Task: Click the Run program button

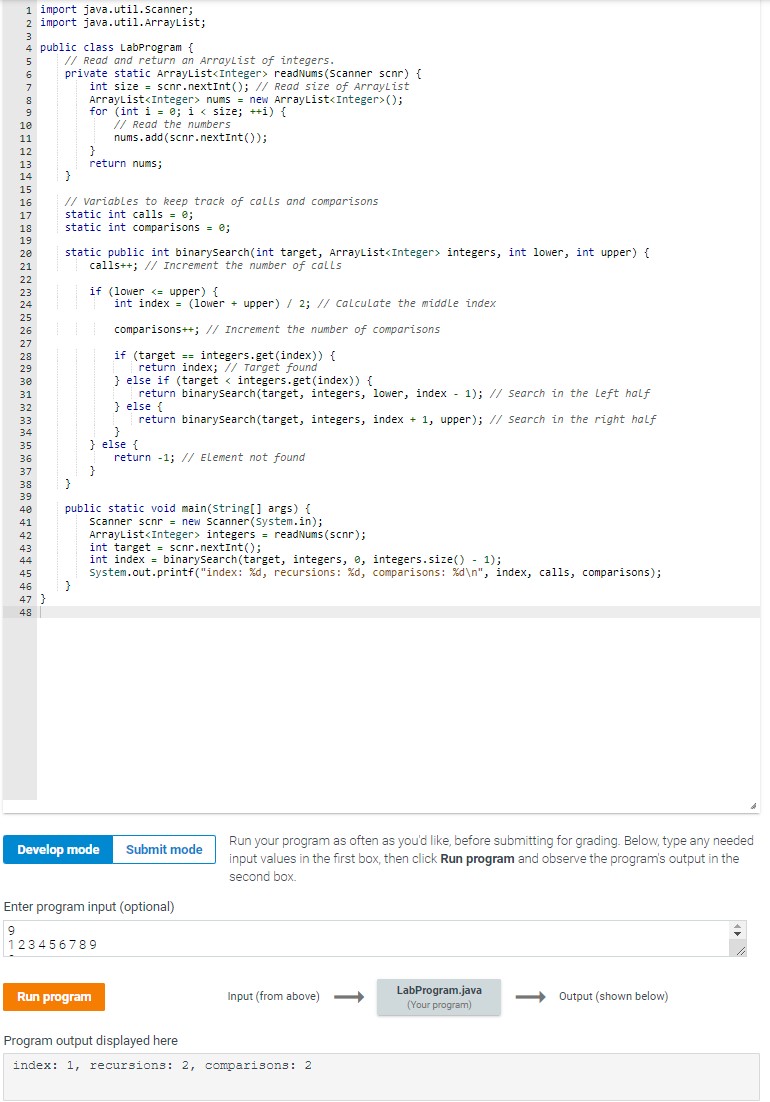Action: 54,997
